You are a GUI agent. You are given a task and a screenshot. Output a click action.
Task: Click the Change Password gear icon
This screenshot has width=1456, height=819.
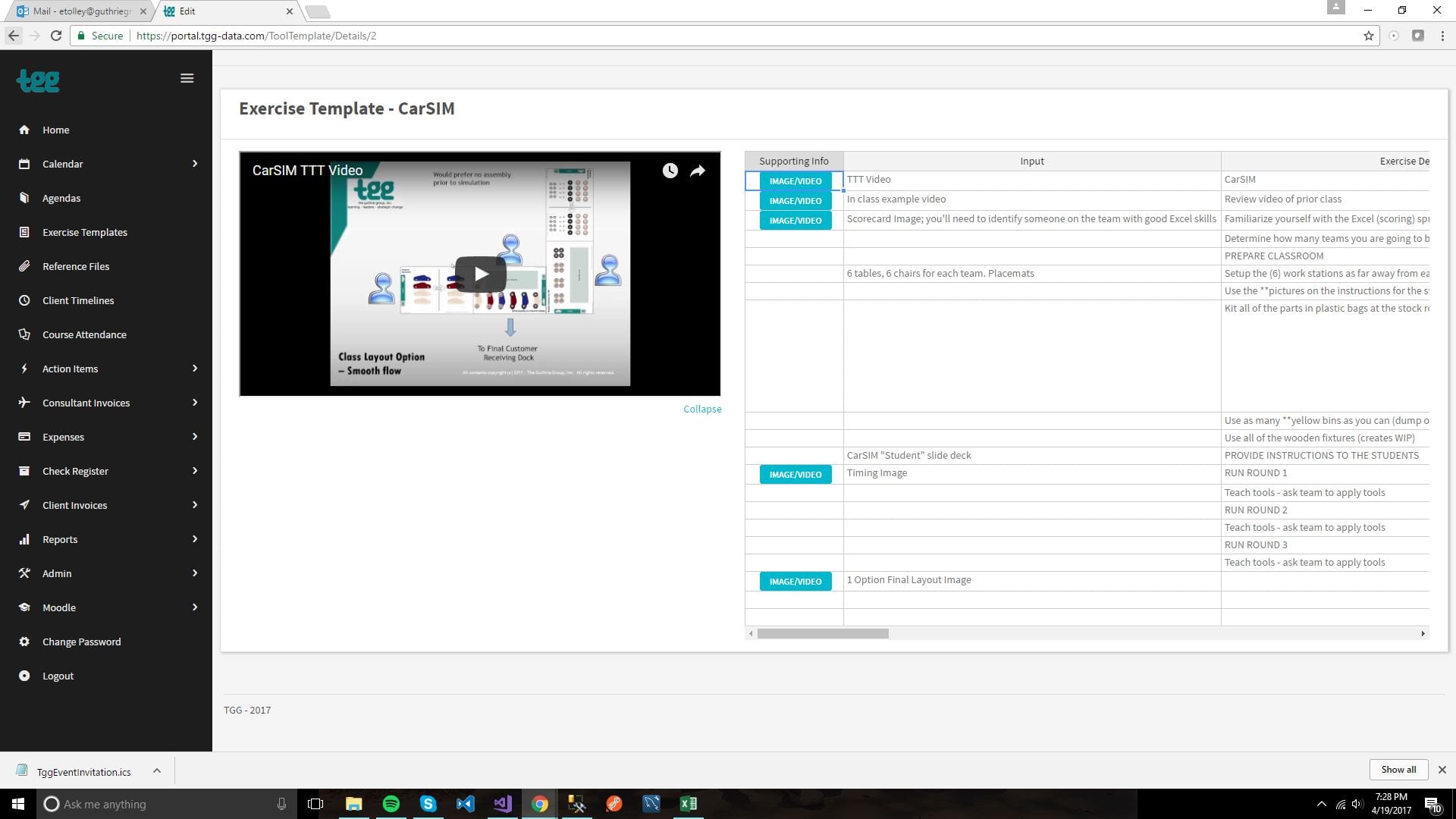(24, 642)
